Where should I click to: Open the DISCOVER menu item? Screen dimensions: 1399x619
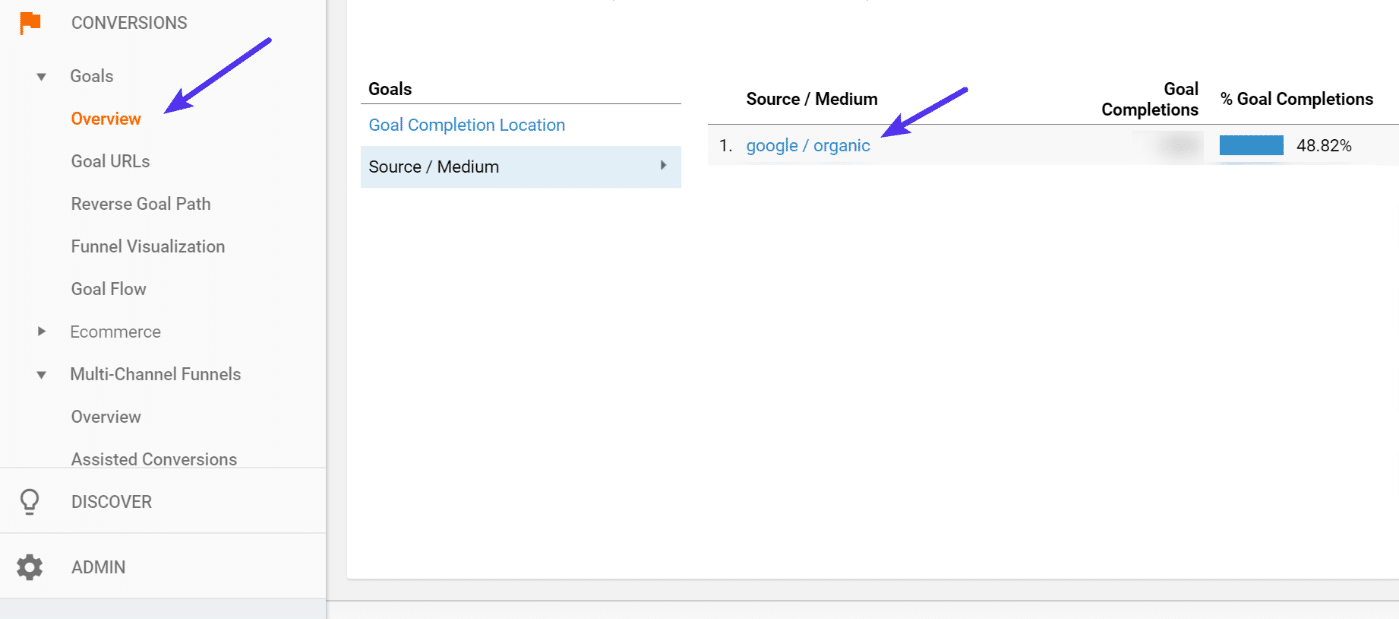coord(112,502)
